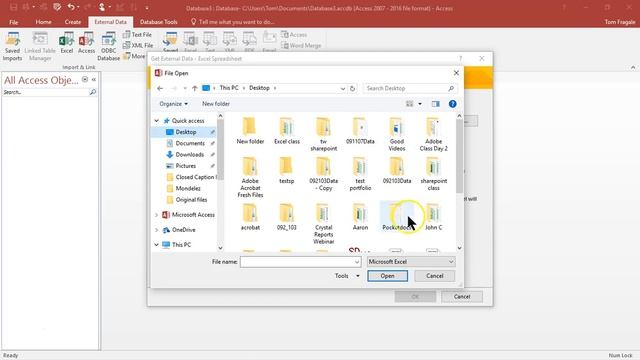Image resolution: width=640 pixels, height=360 pixels.
Task: Switch to the Home tab
Action: point(43,22)
